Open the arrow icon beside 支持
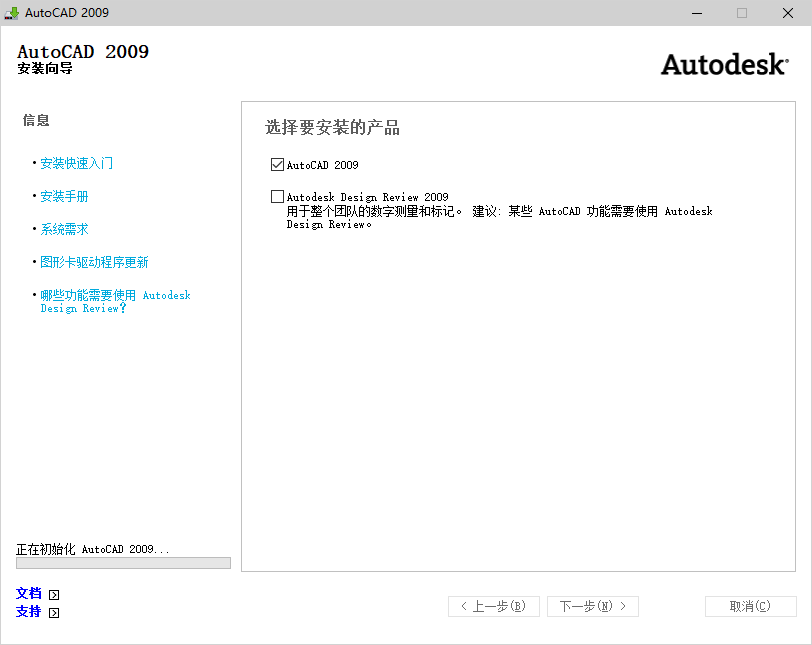Image resolution: width=812 pixels, height=645 pixels. click(x=54, y=613)
